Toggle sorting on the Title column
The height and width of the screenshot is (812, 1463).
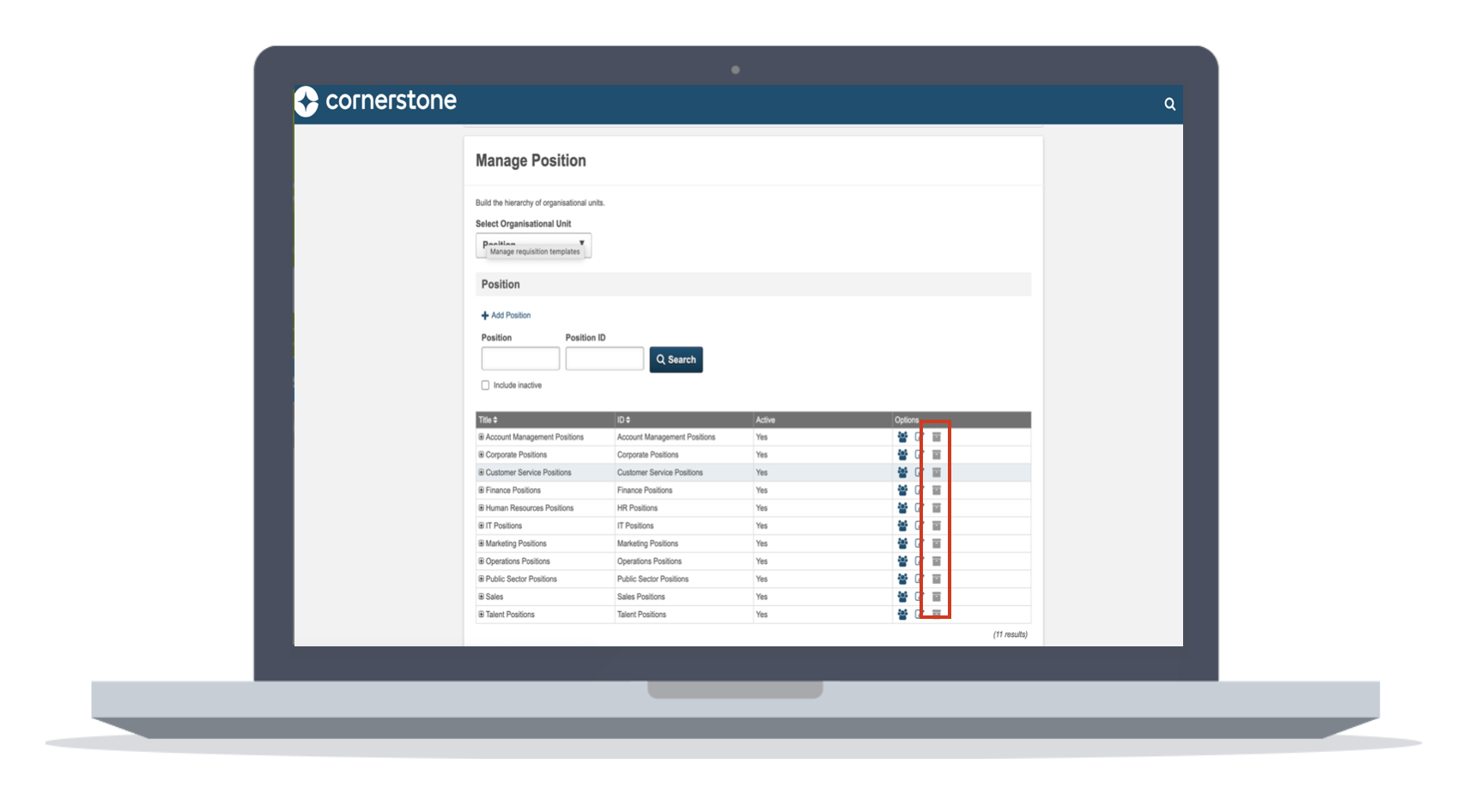click(x=496, y=420)
